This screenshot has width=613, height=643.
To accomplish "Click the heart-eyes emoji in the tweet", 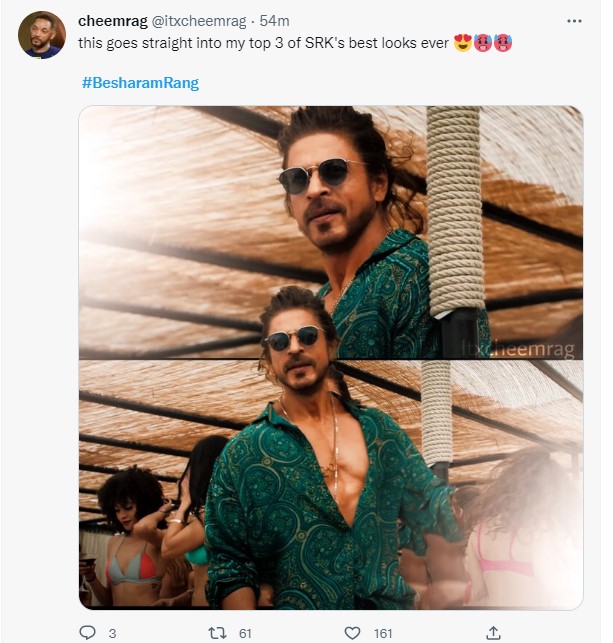I will (x=463, y=45).
